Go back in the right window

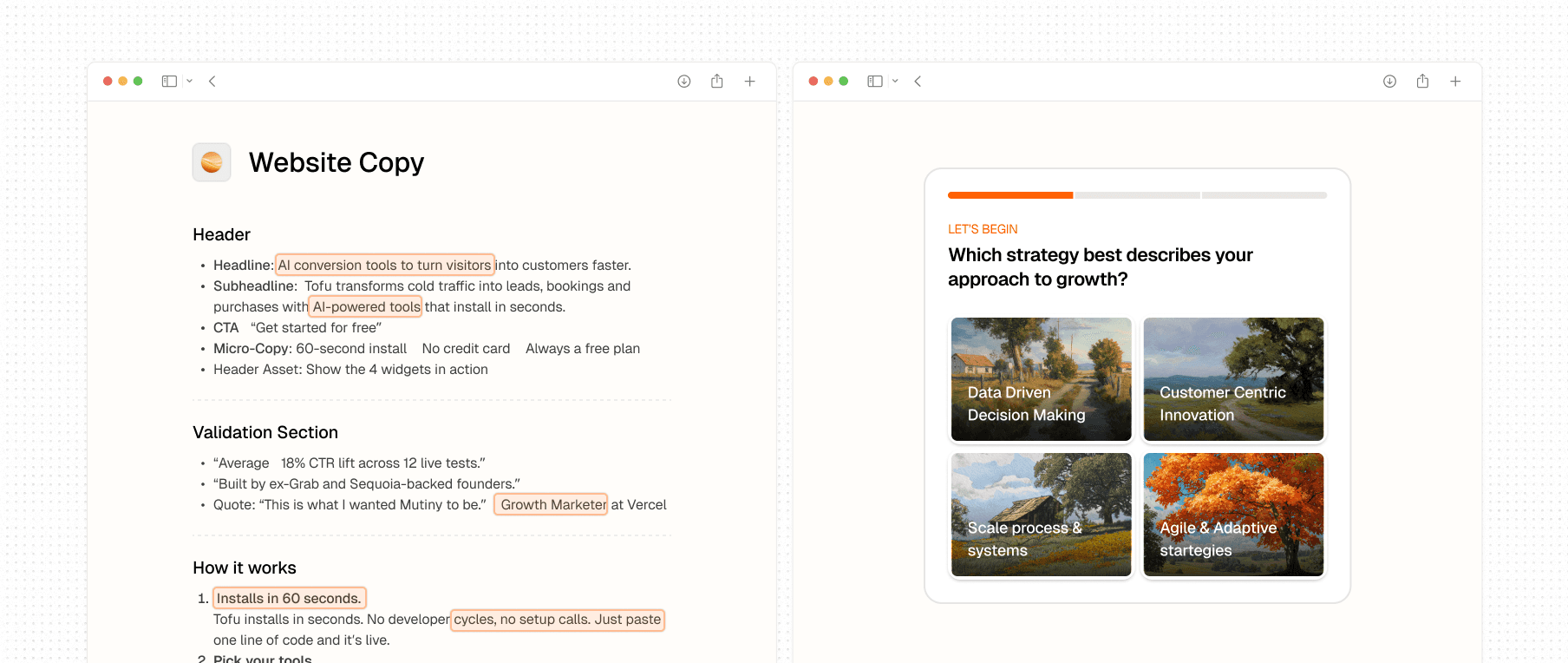[x=918, y=82]
